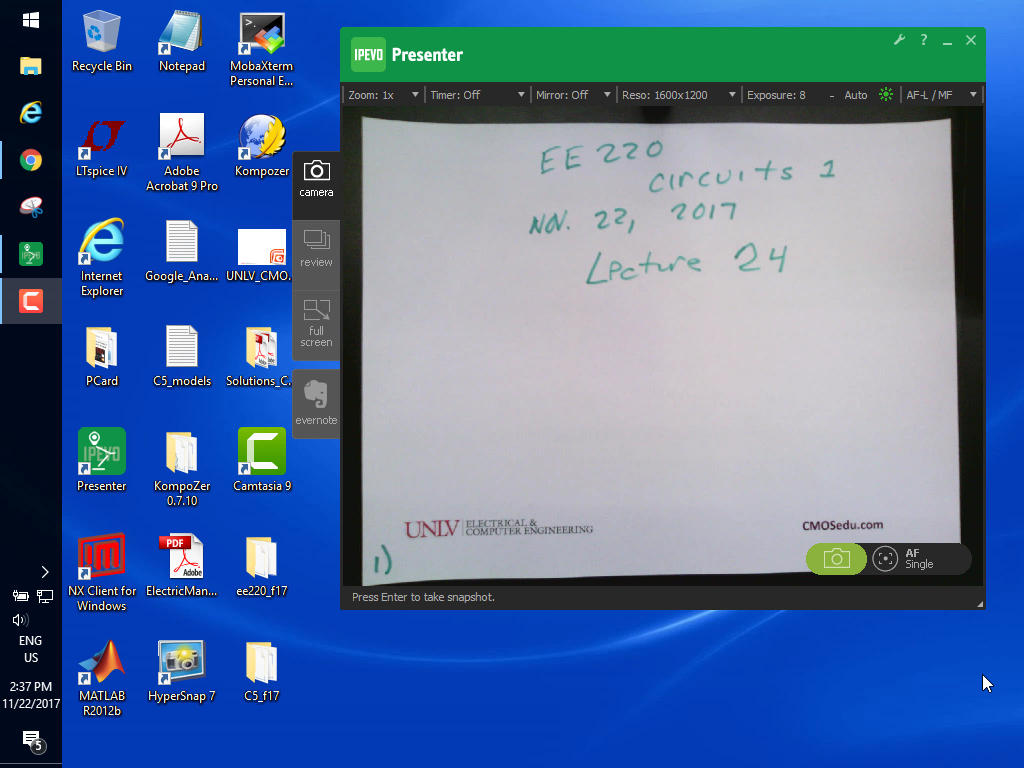Select the UNLV_CMO... file on desktop
The height and width of the screenshot is (768, 1024).
click(x=260, y=255)
